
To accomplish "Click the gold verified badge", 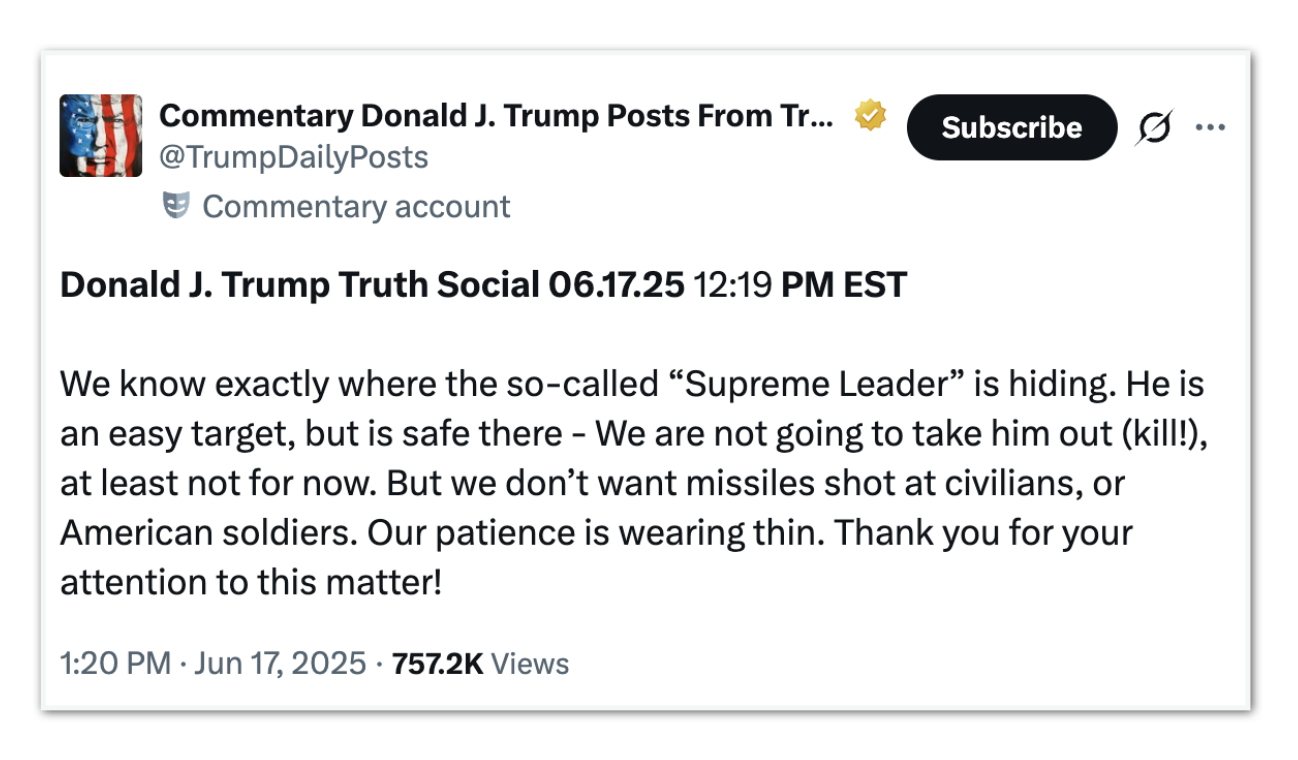I will pos(869,118).
